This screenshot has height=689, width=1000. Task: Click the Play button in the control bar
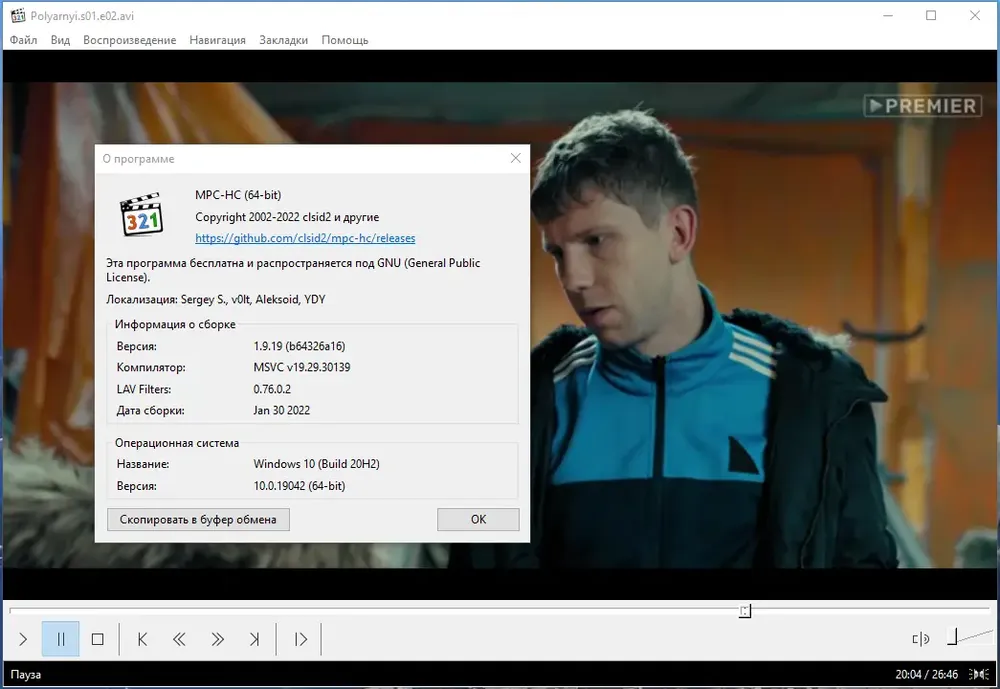24,639
